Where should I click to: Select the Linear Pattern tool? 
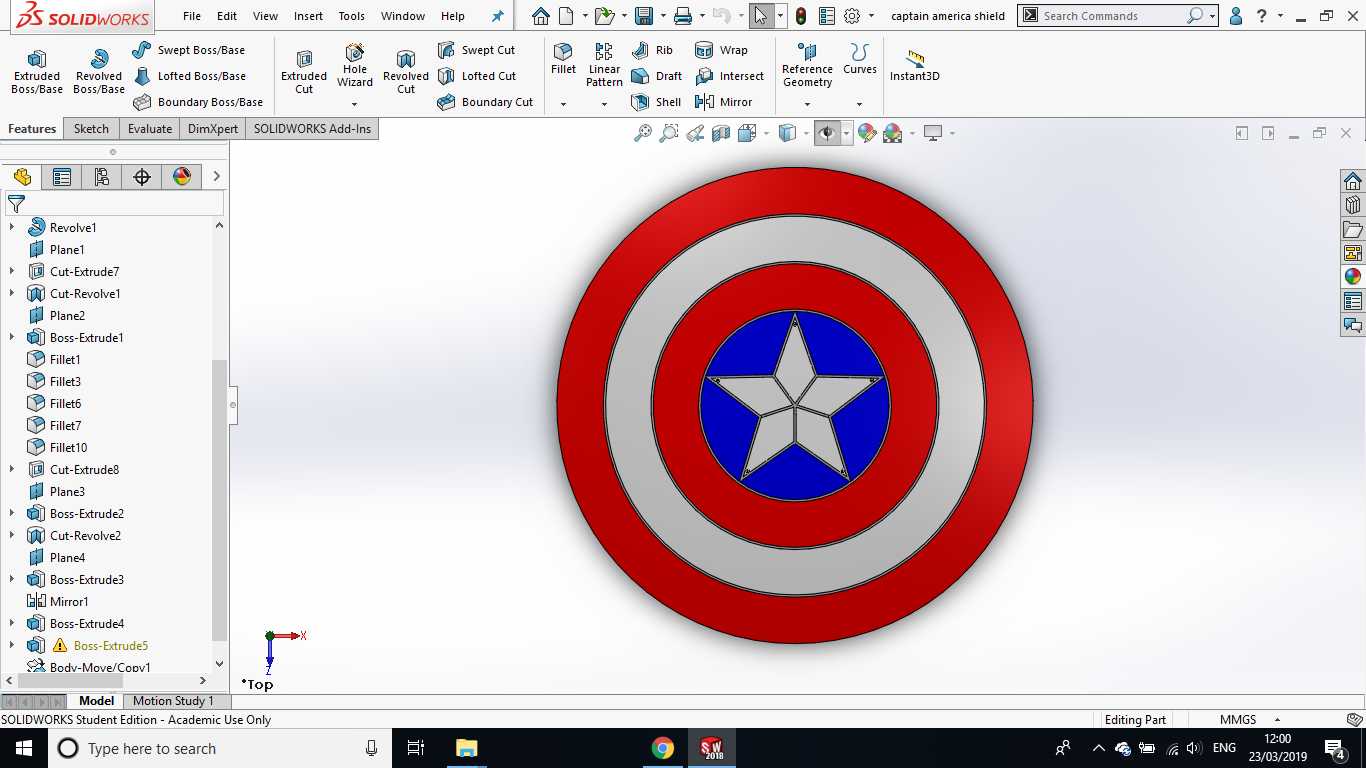click(x=604, y=65)
